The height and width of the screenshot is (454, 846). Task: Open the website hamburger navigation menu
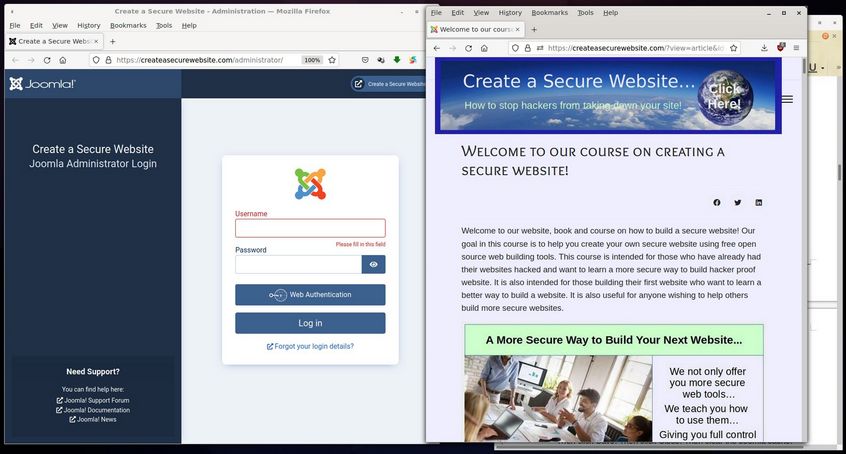tap(787, 99)
